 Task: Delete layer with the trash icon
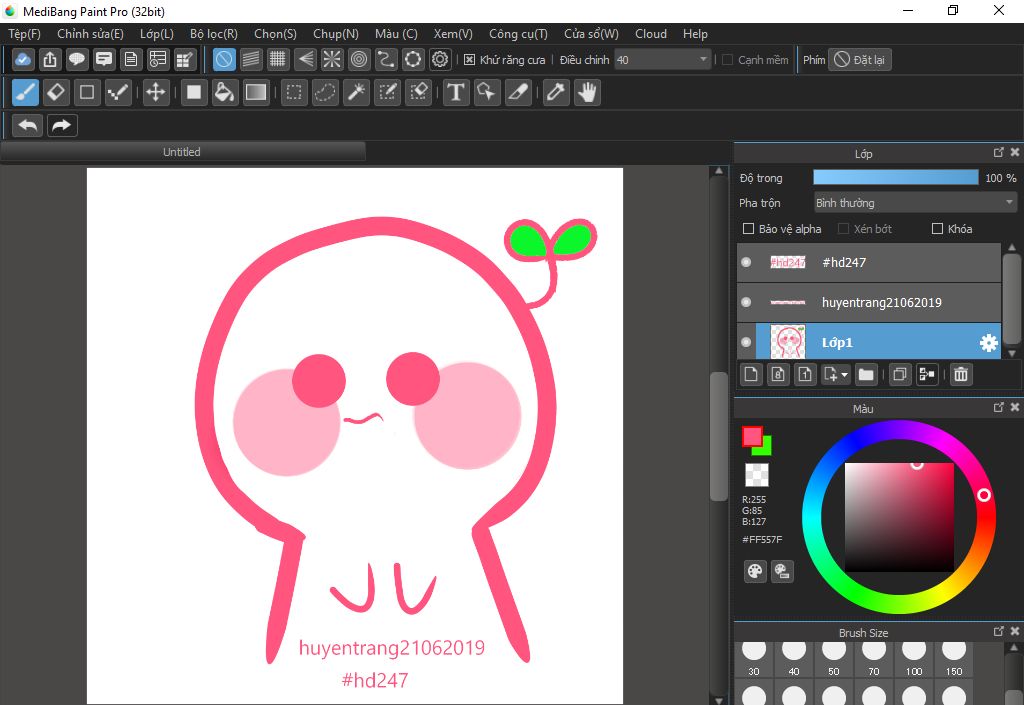click(x=960, y=375)
